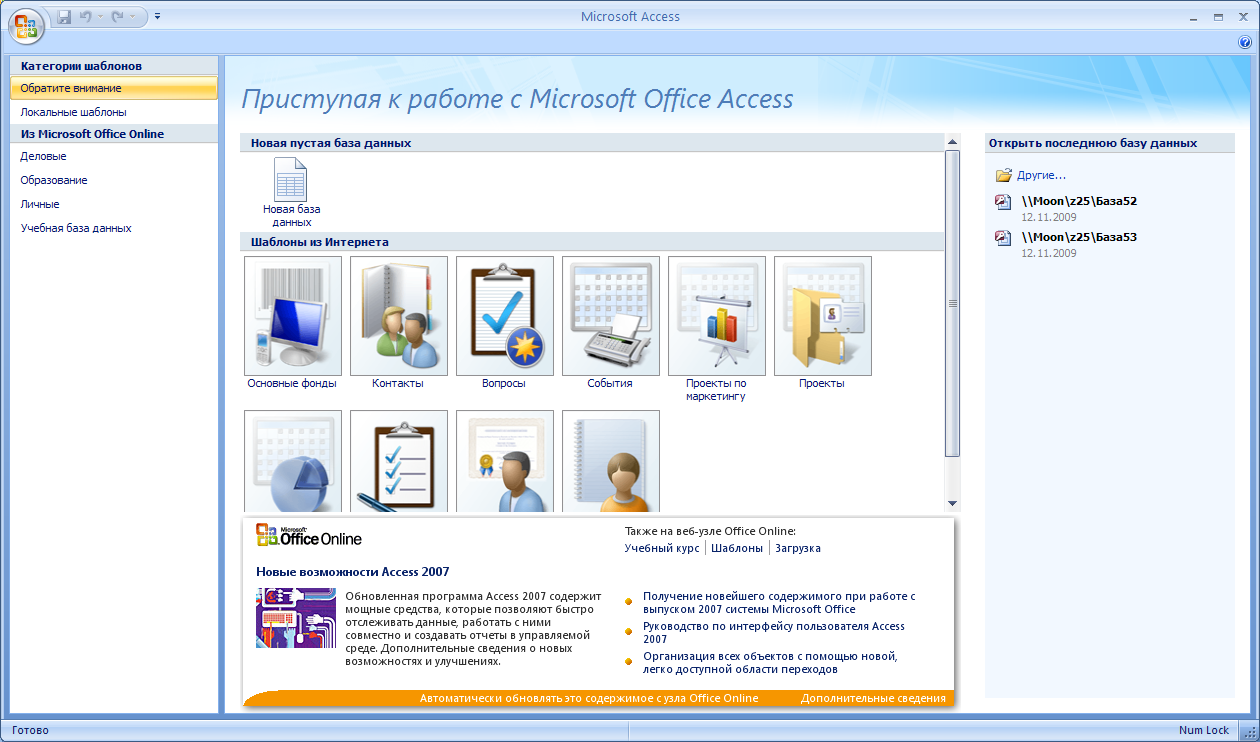
Task: Click Автоматически обновлять это содержимое link
Action: (x=589, y=698)
